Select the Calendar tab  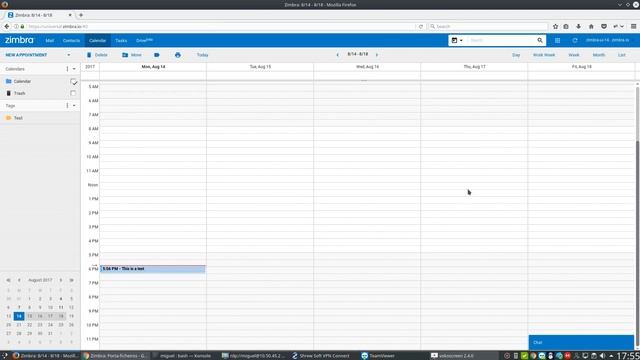pos(97,40)
